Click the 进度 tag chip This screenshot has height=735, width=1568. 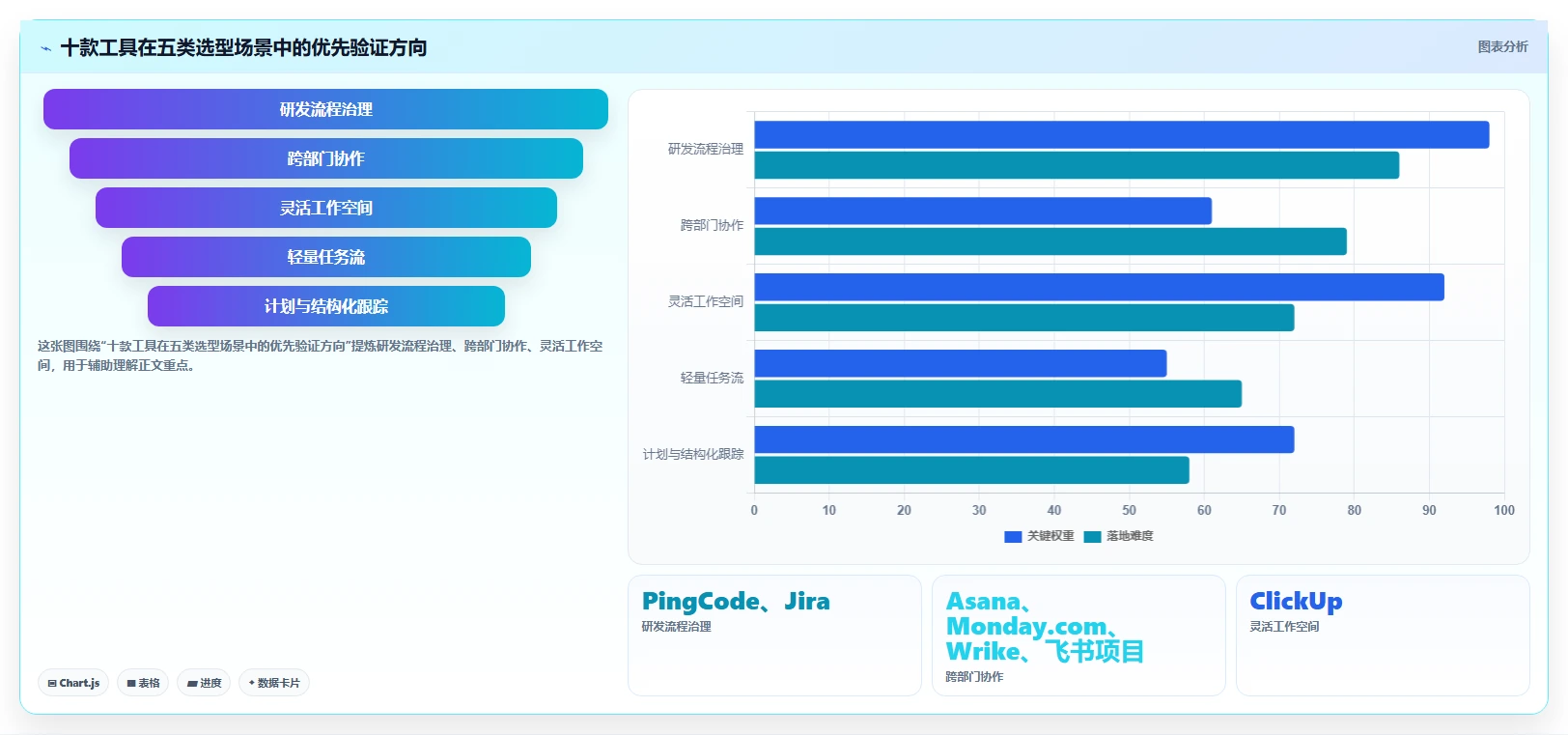tap(204, 683)
